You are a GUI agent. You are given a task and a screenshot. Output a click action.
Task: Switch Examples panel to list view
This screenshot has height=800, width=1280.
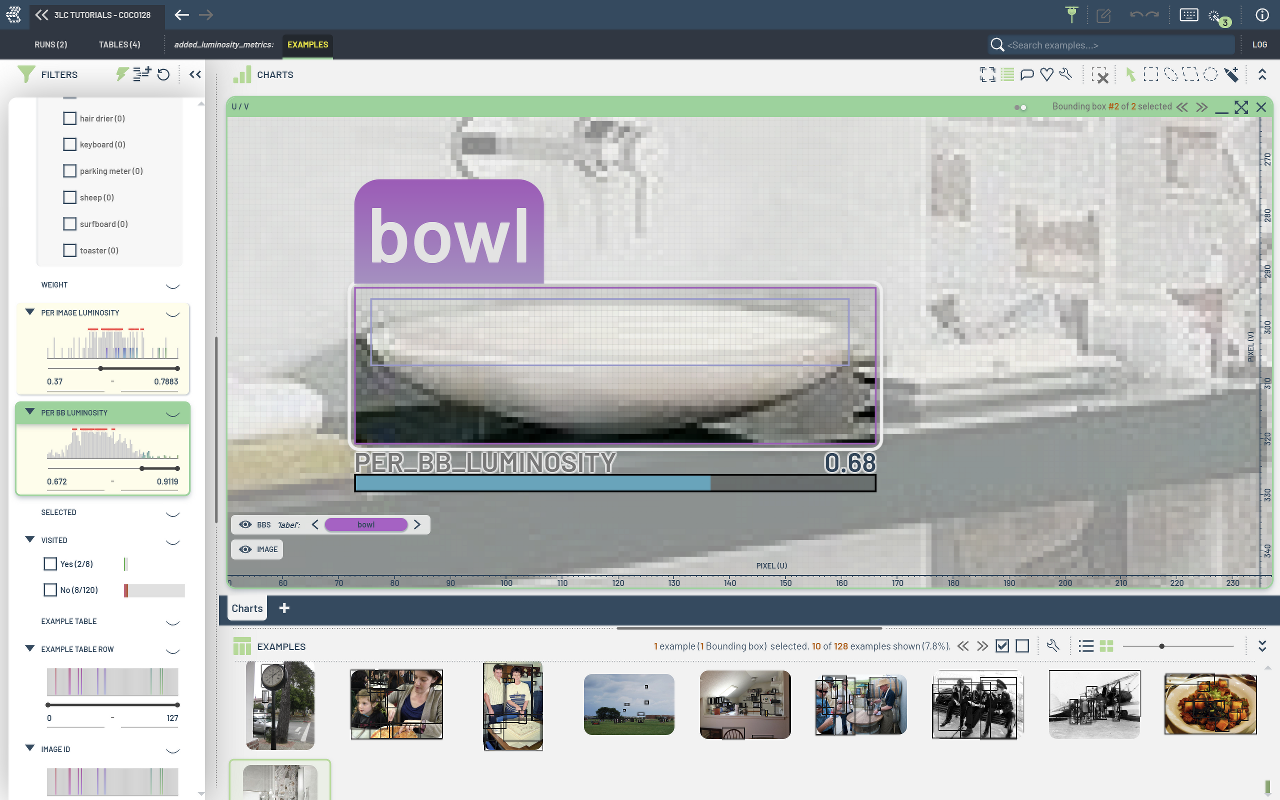pyautogui.click(x=1086, y=646)
